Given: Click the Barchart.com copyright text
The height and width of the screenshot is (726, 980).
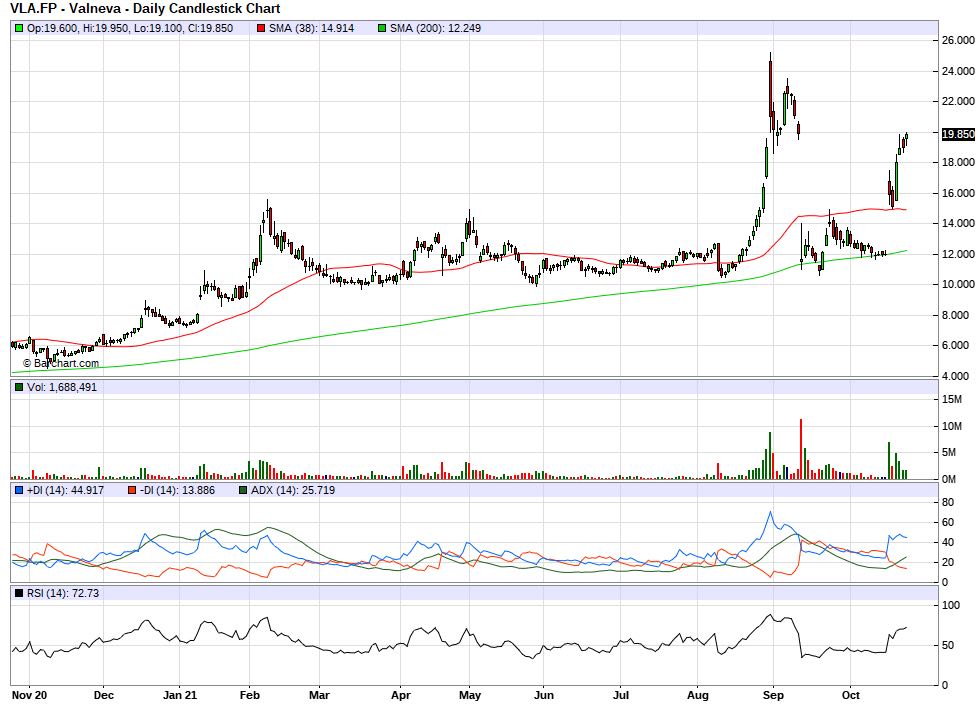Looking at the screenshot, I should coord(61,363).
